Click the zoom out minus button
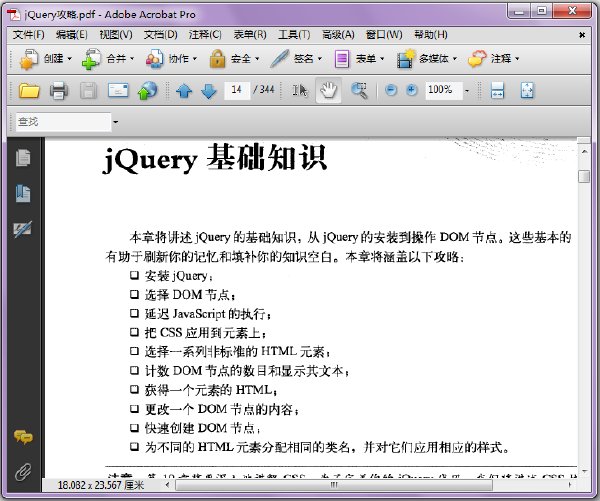600x501 pixels. pos(391,90)
